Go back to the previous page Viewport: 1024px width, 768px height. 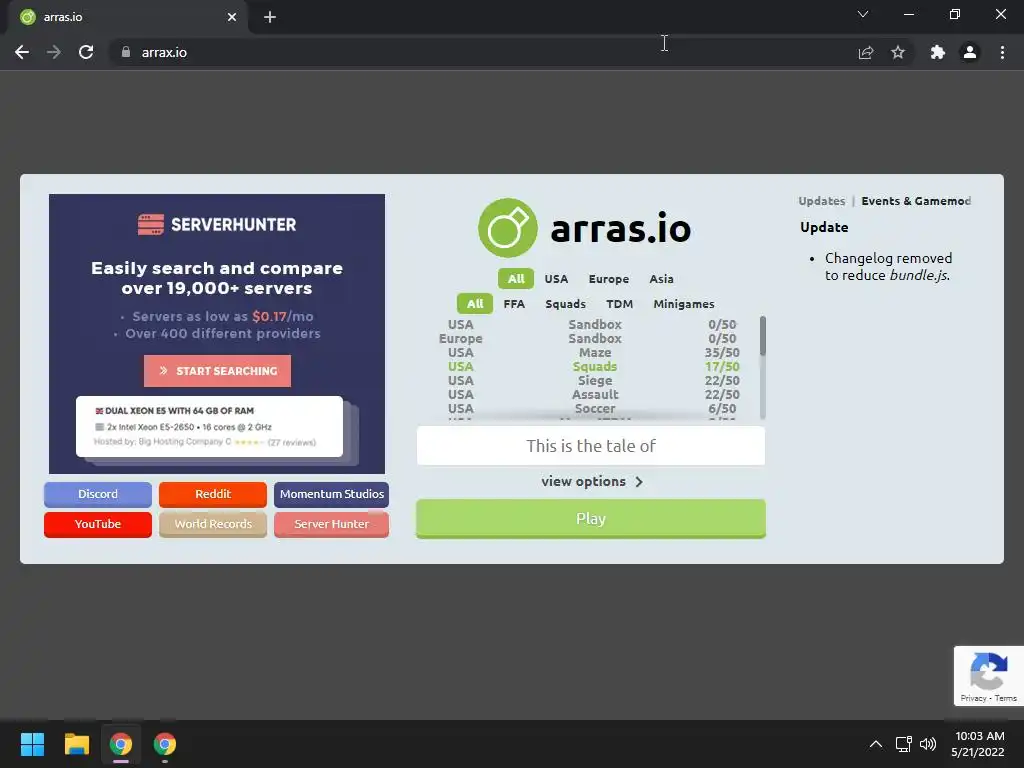(x=22, y=52)
